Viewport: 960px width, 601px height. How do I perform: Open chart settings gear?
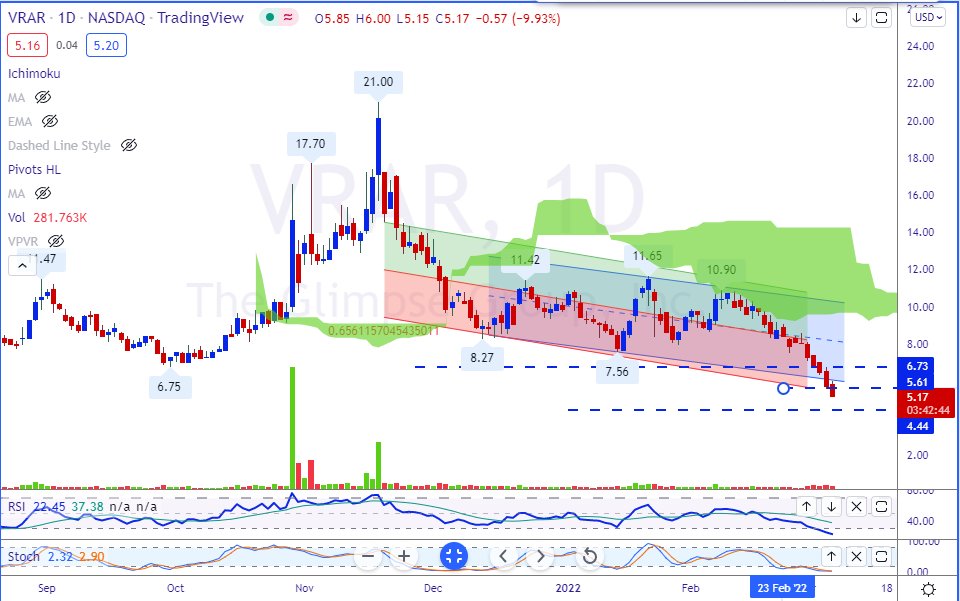tap(929, 589)
